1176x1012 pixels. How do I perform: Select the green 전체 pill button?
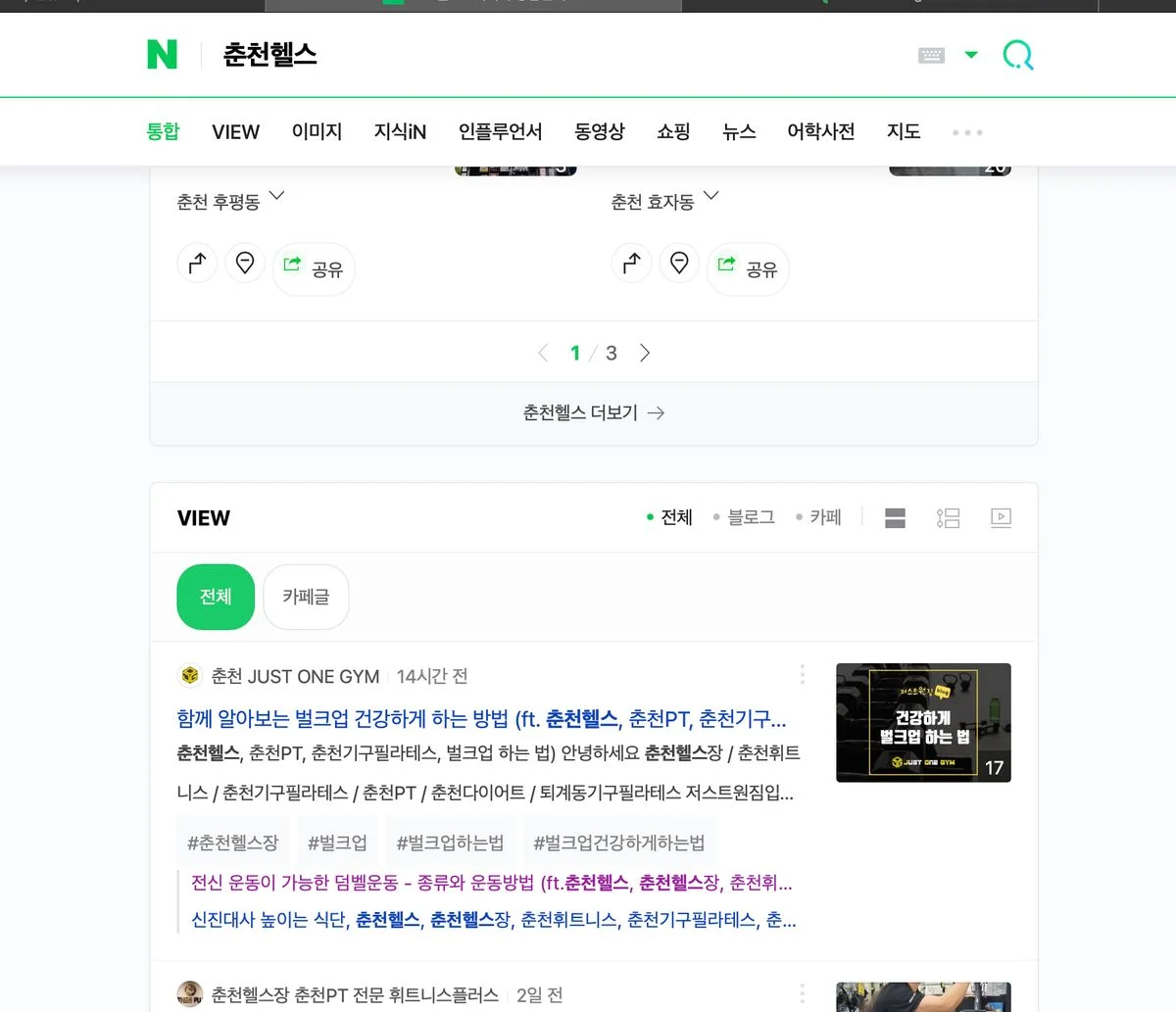[216, 597]
